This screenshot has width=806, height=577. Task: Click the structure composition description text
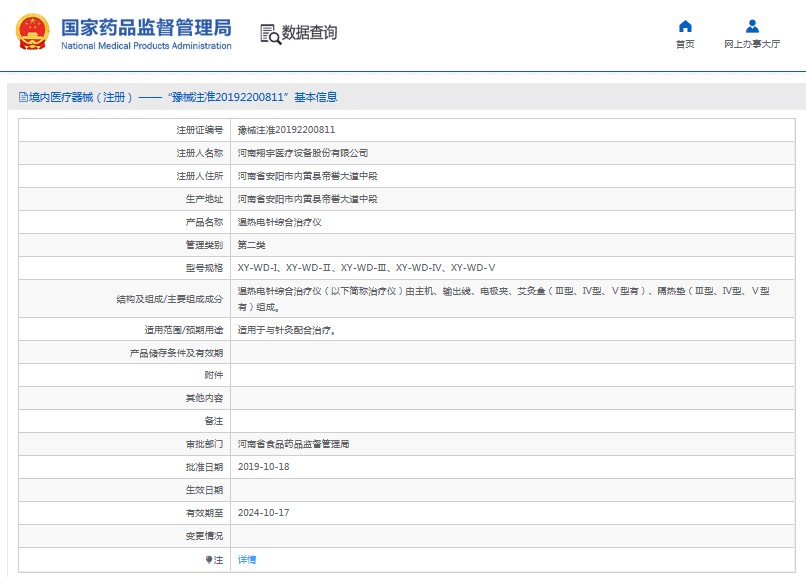tap(504, 299)
